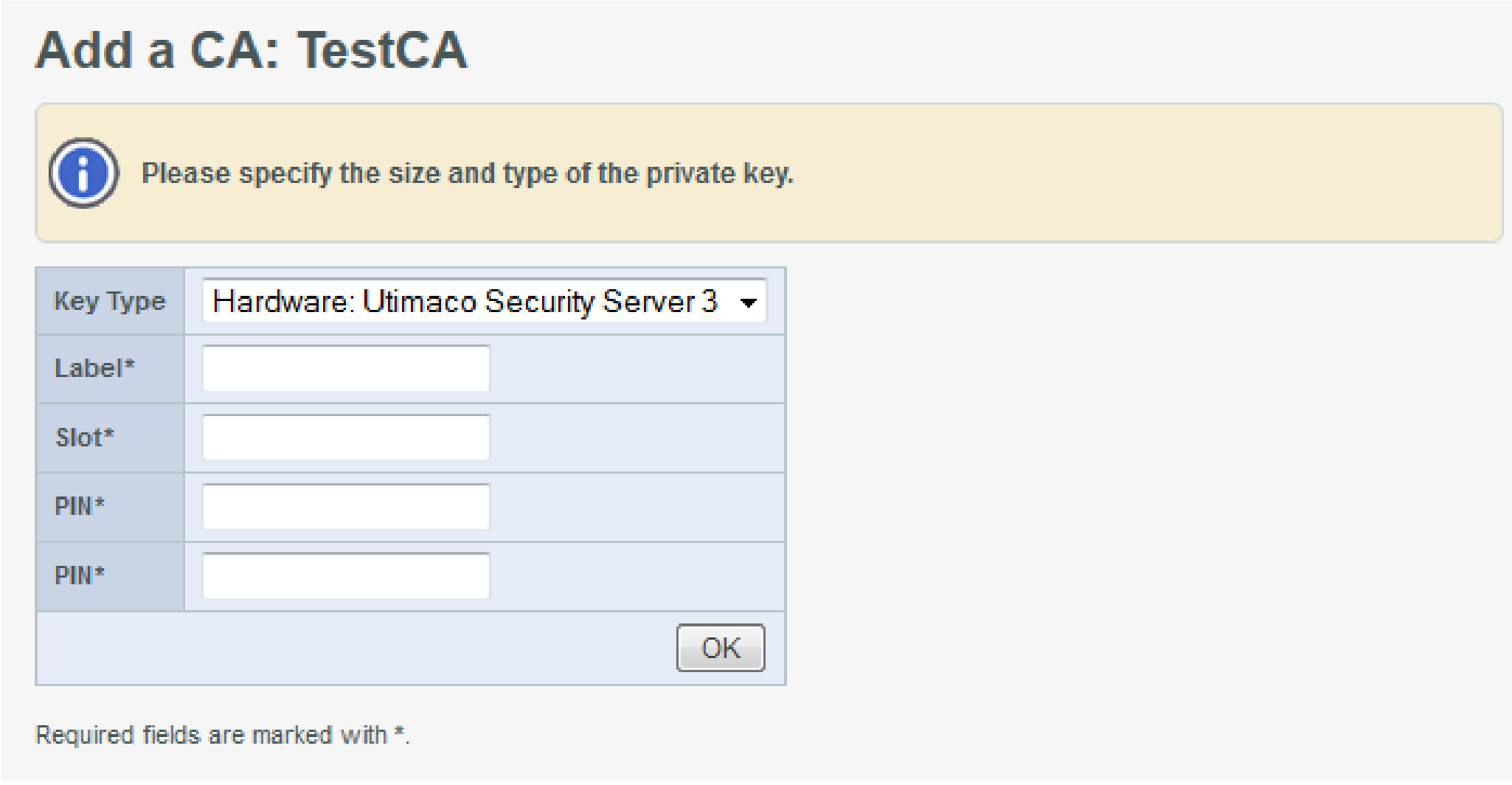Viewport: 1512px width, 785px height.
Task: Click the arrow next to Utimaco Security Server 3
Action: tap(749, 302)
